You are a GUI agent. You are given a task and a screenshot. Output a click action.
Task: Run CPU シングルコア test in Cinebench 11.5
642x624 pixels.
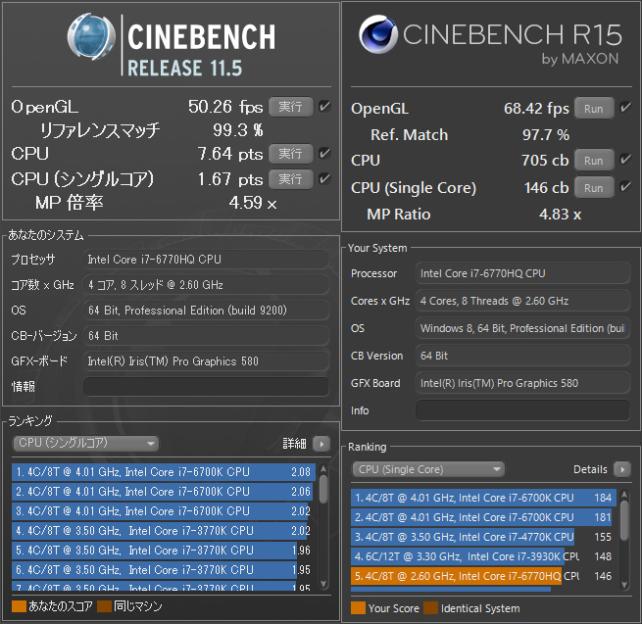(x=291, y=179)
